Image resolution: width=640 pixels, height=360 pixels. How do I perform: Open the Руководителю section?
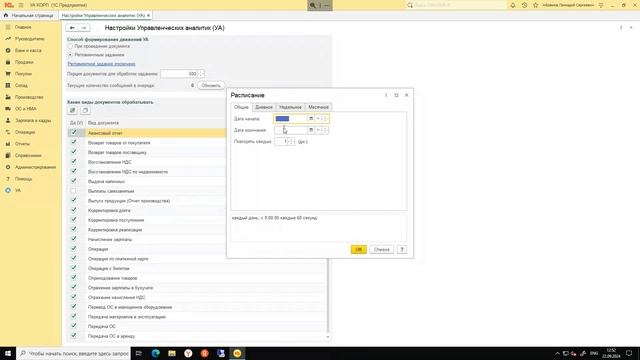(x=29, y=39)
